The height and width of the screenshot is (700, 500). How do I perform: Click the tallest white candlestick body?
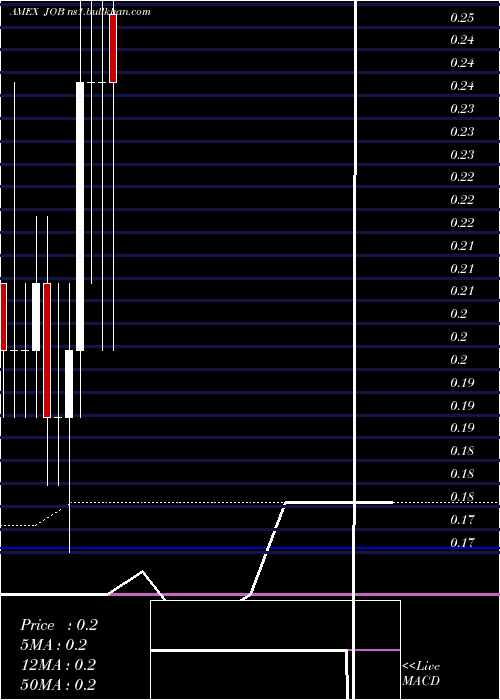point(80,217)
